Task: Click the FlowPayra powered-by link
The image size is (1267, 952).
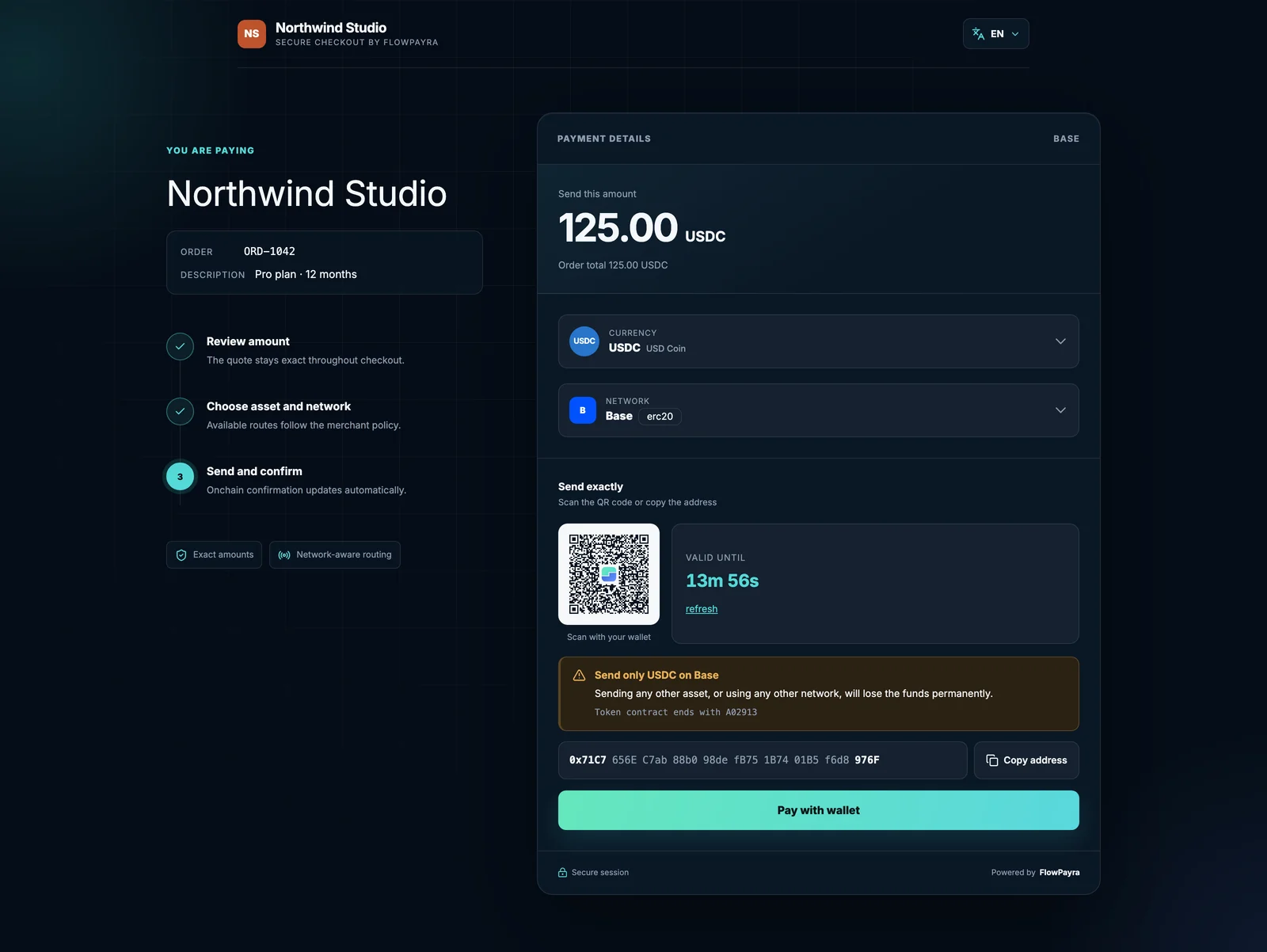Action: [x=1060, y=873]
